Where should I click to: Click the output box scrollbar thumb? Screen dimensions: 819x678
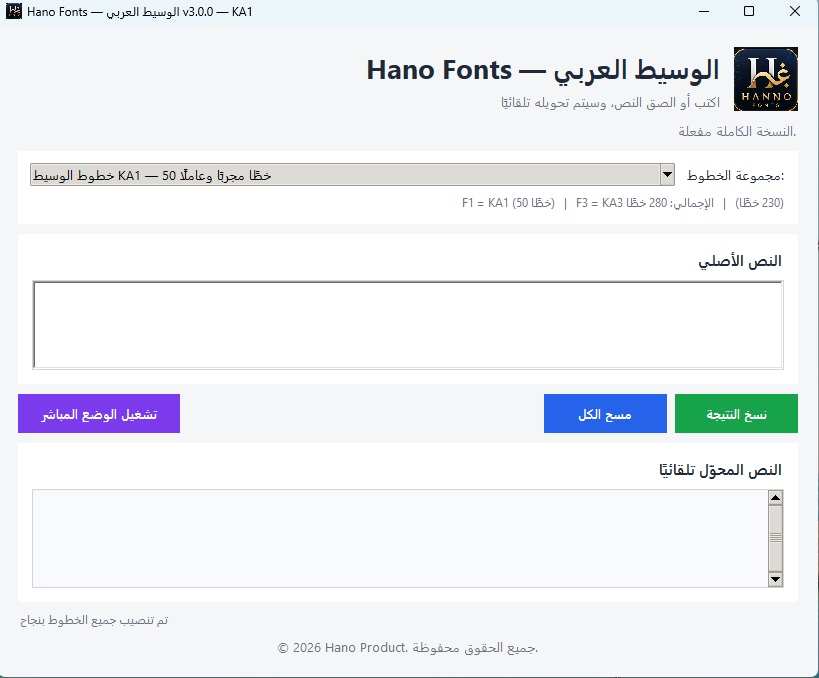(x=775, y=539)
